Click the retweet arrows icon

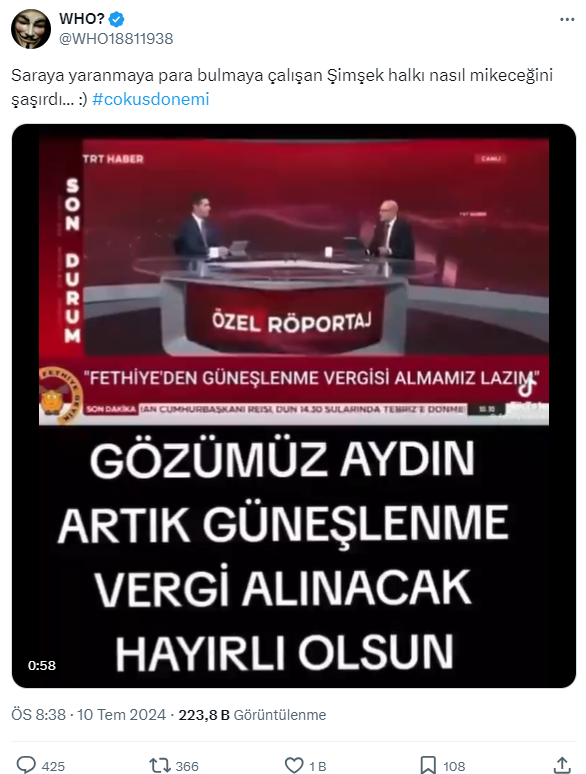160,766
